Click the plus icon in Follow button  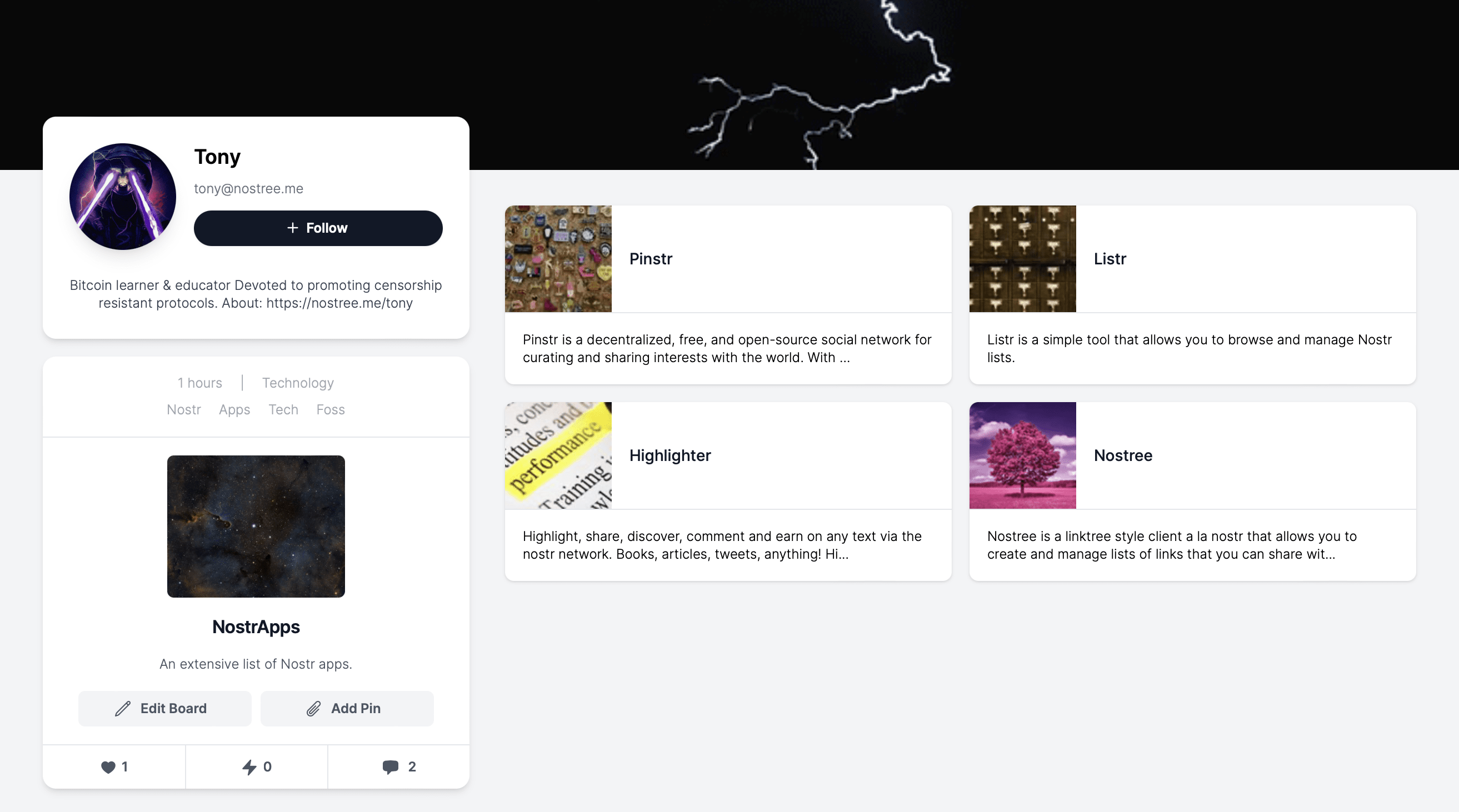[292, 228]
